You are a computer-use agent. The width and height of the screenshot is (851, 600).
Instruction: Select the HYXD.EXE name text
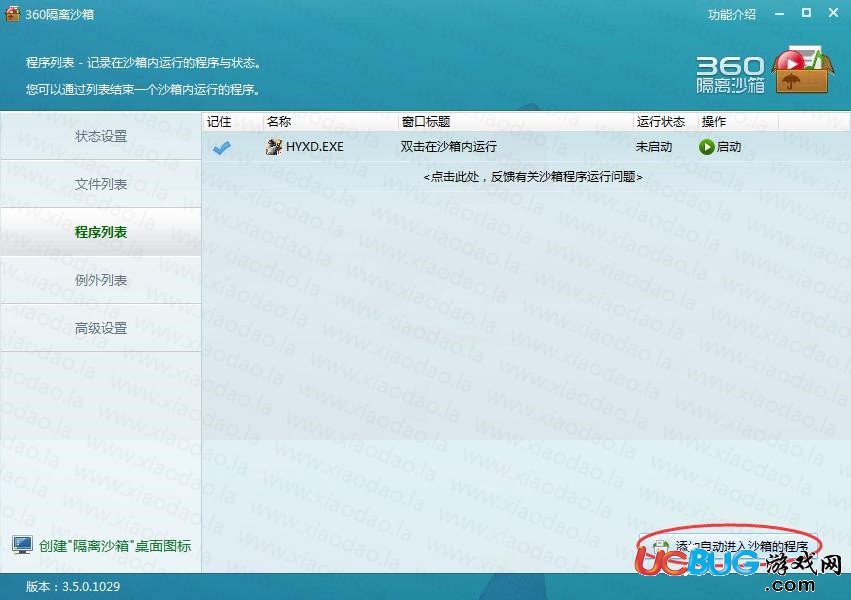pos(314,146)
